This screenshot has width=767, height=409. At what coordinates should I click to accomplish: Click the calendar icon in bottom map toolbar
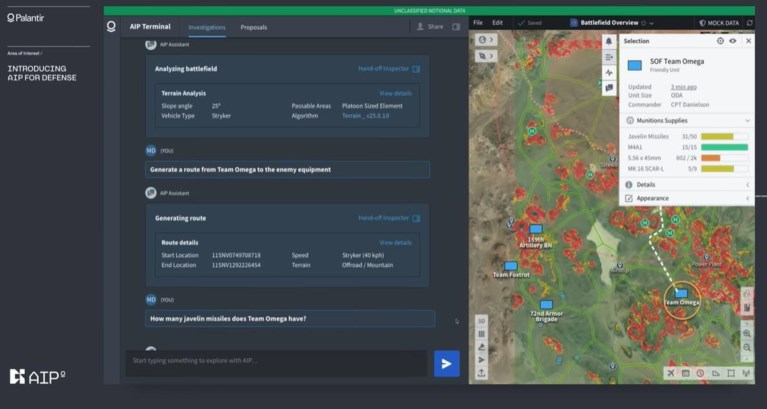tap(685, 373)
